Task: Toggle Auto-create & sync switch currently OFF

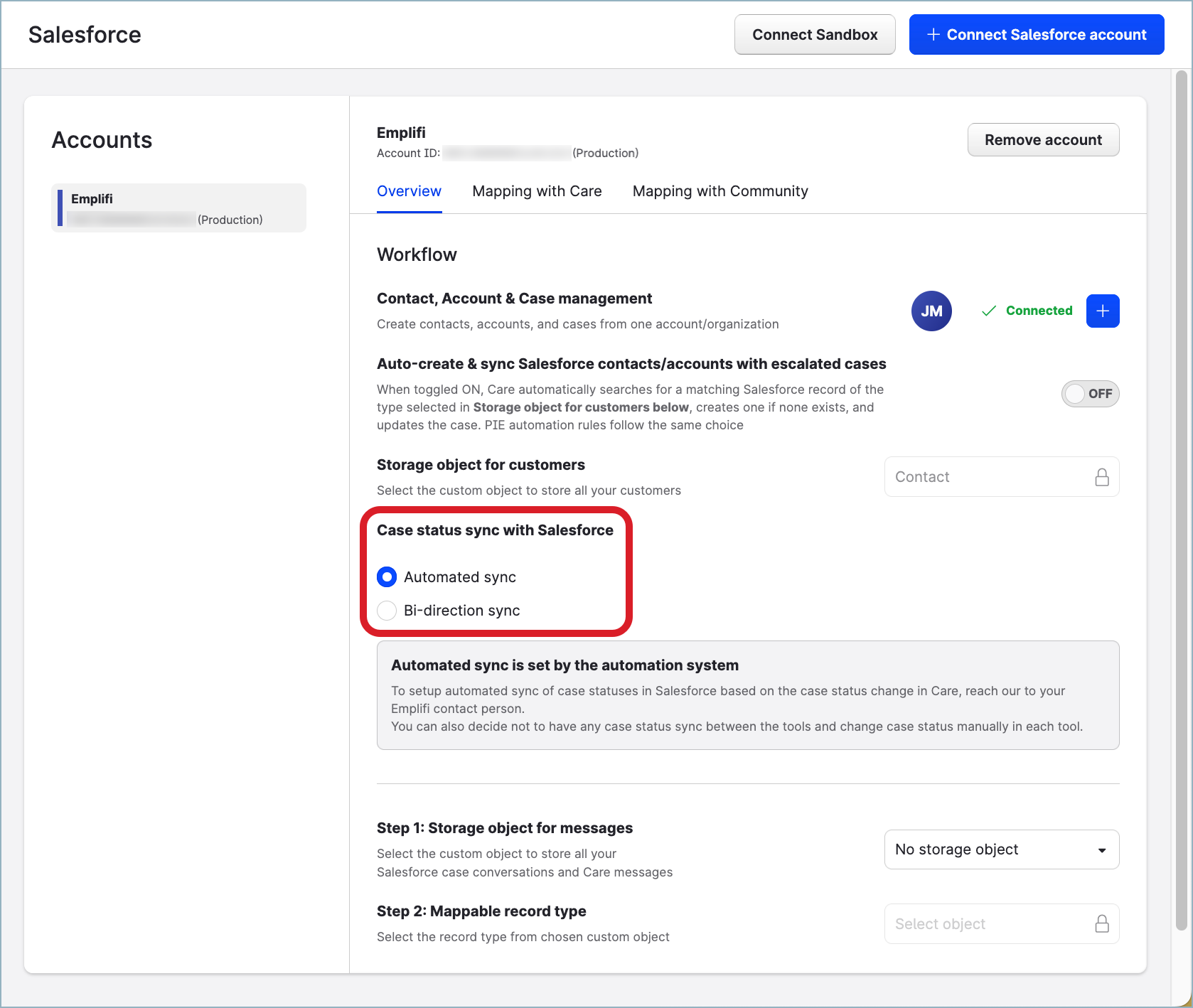Action: pyautogui.click(x=1090, y=394)
